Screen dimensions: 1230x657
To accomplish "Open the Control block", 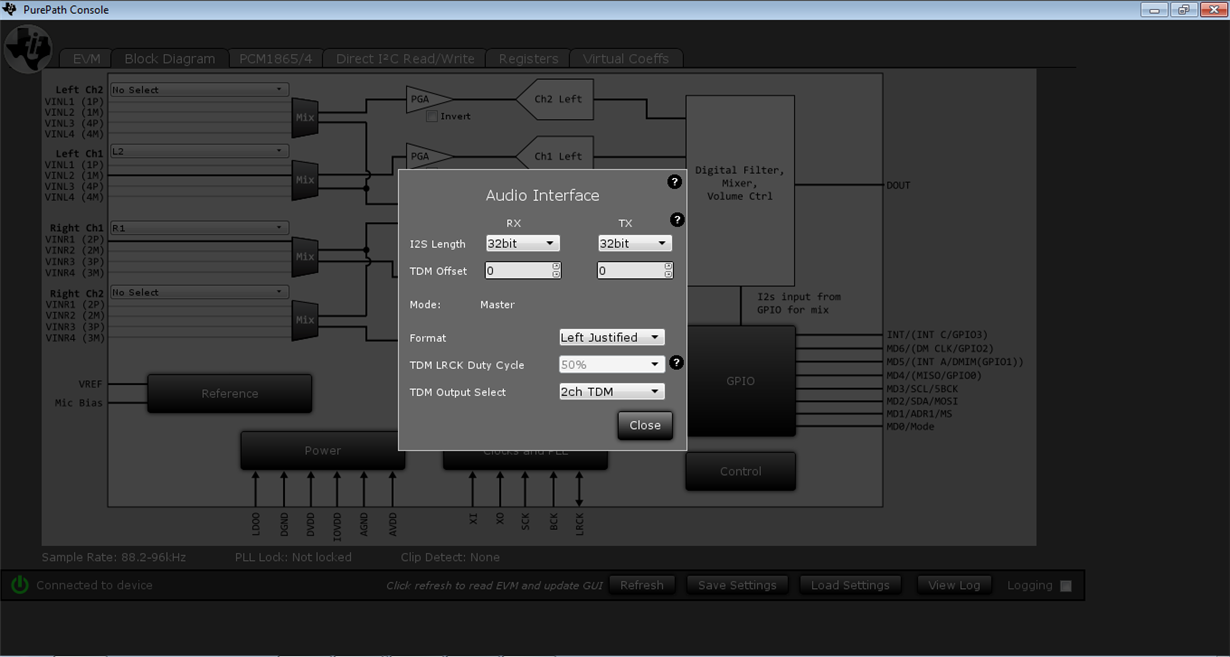I will coord(741,471).
